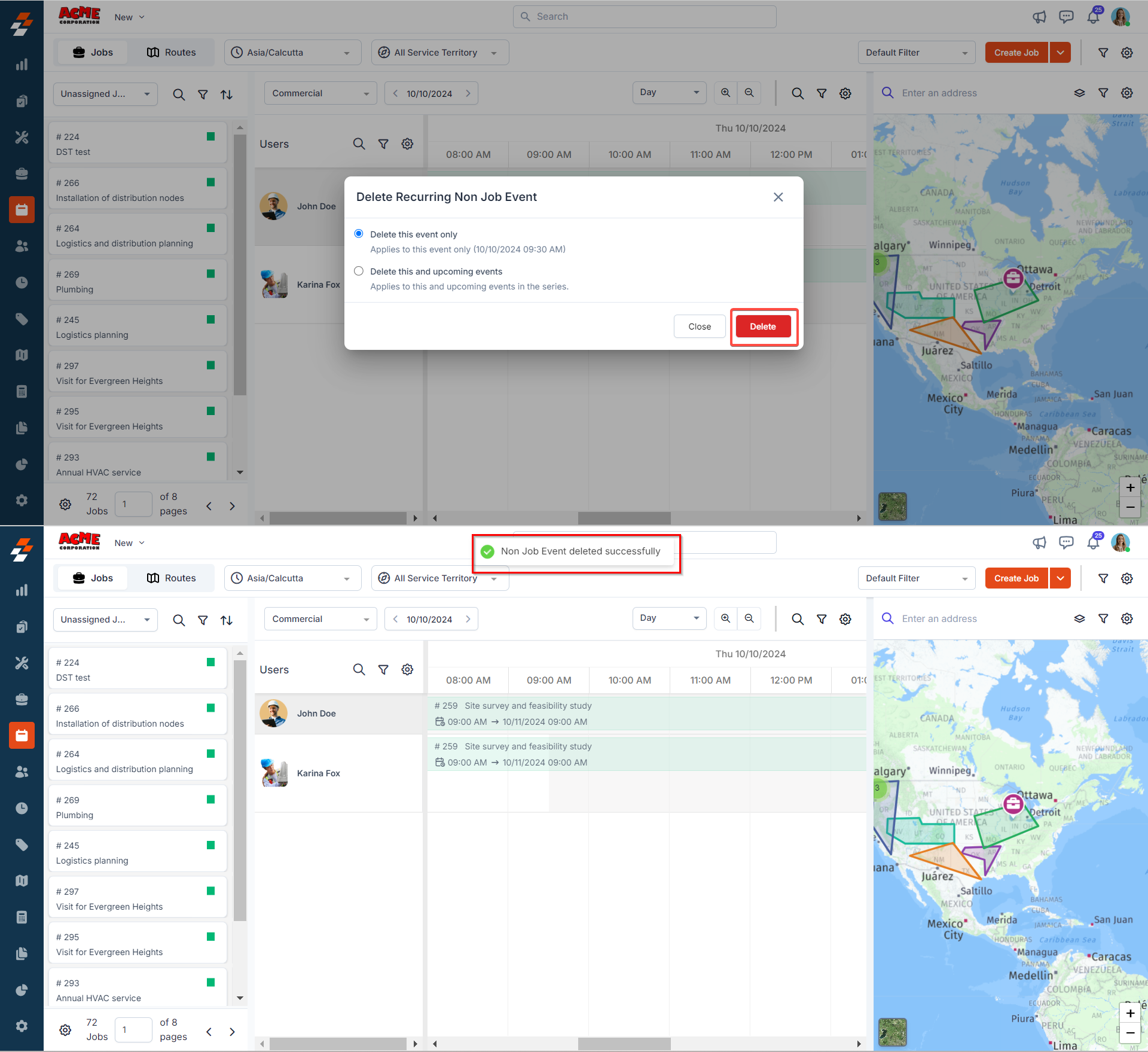
Task: Open the Unassigned Jobs dropdown in the toast screen
Action: coord(105,620)
